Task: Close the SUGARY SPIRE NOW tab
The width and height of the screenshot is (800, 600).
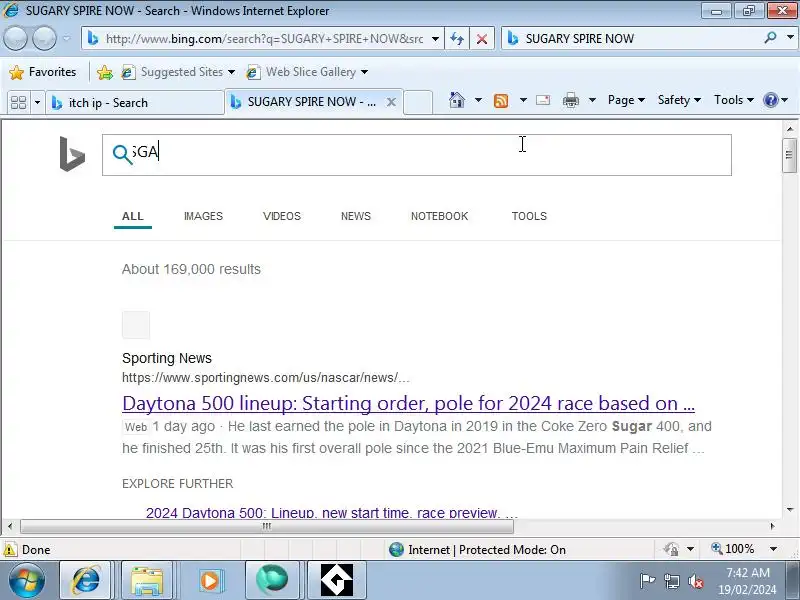Action: click(x=391, y=102)
